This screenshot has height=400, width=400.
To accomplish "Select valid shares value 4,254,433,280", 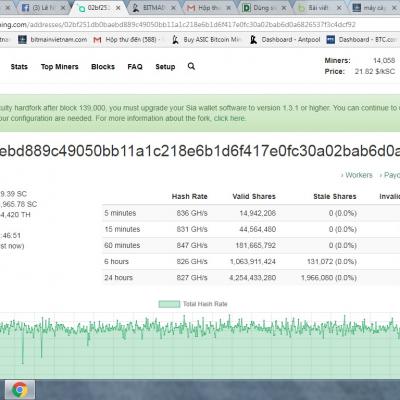I will [253, 278].
